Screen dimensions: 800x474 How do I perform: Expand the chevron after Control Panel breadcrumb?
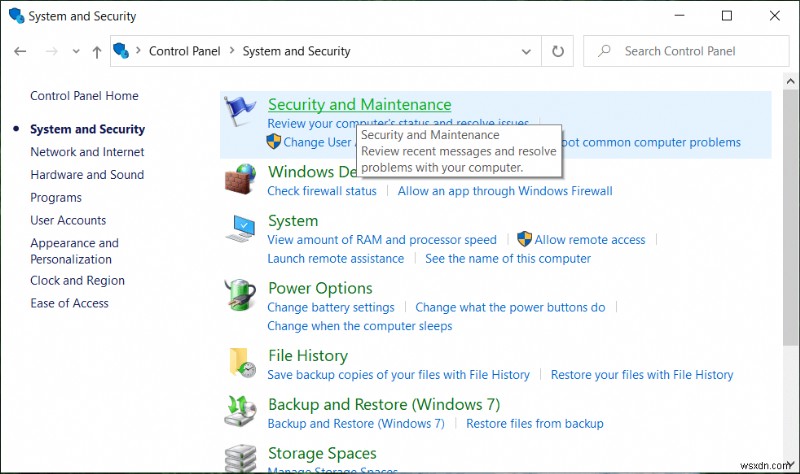(232, 51)
